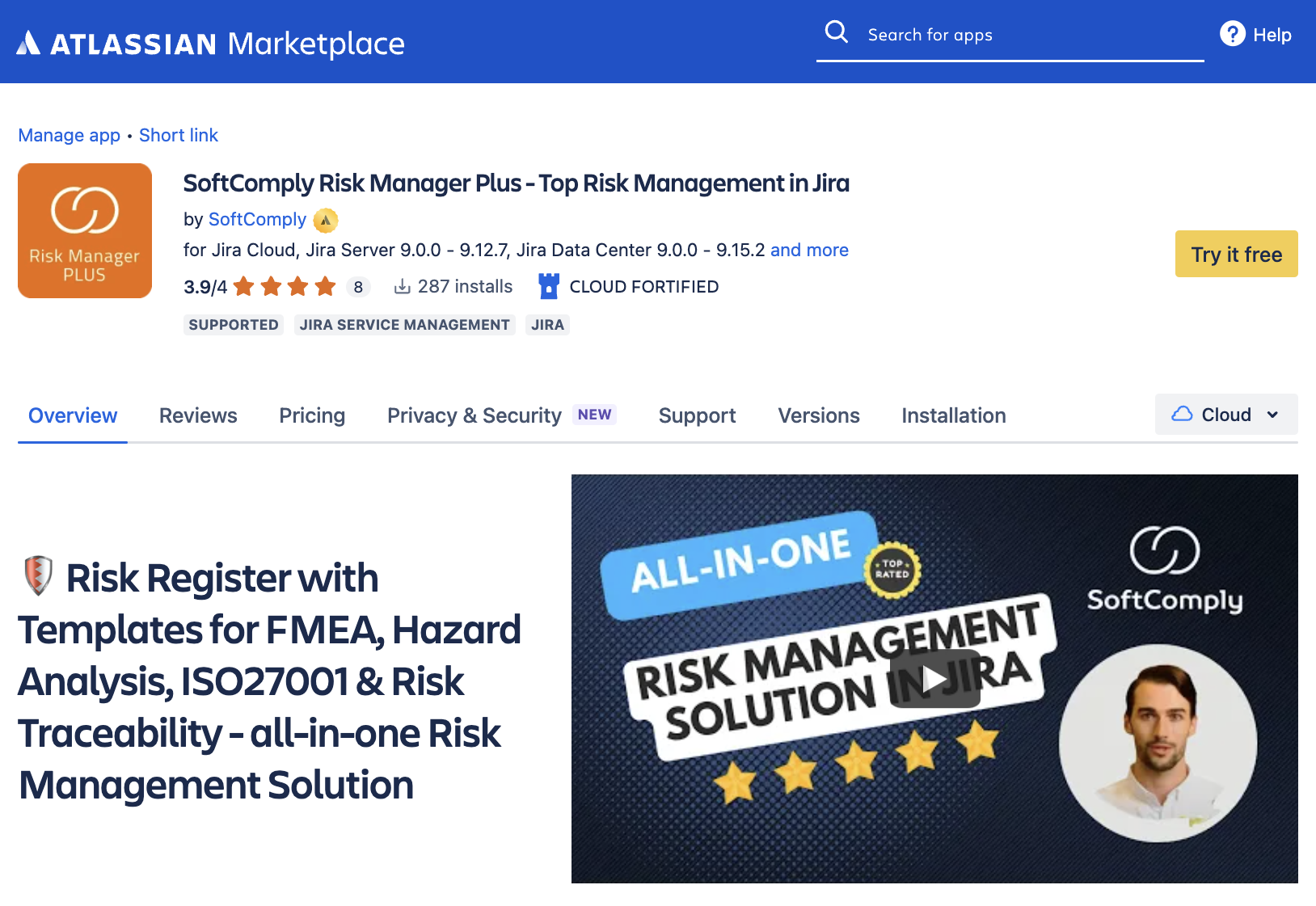1316x906 pixels.
Task: Click the Cloud Fortified badge icon
Action: click(549, 286)
